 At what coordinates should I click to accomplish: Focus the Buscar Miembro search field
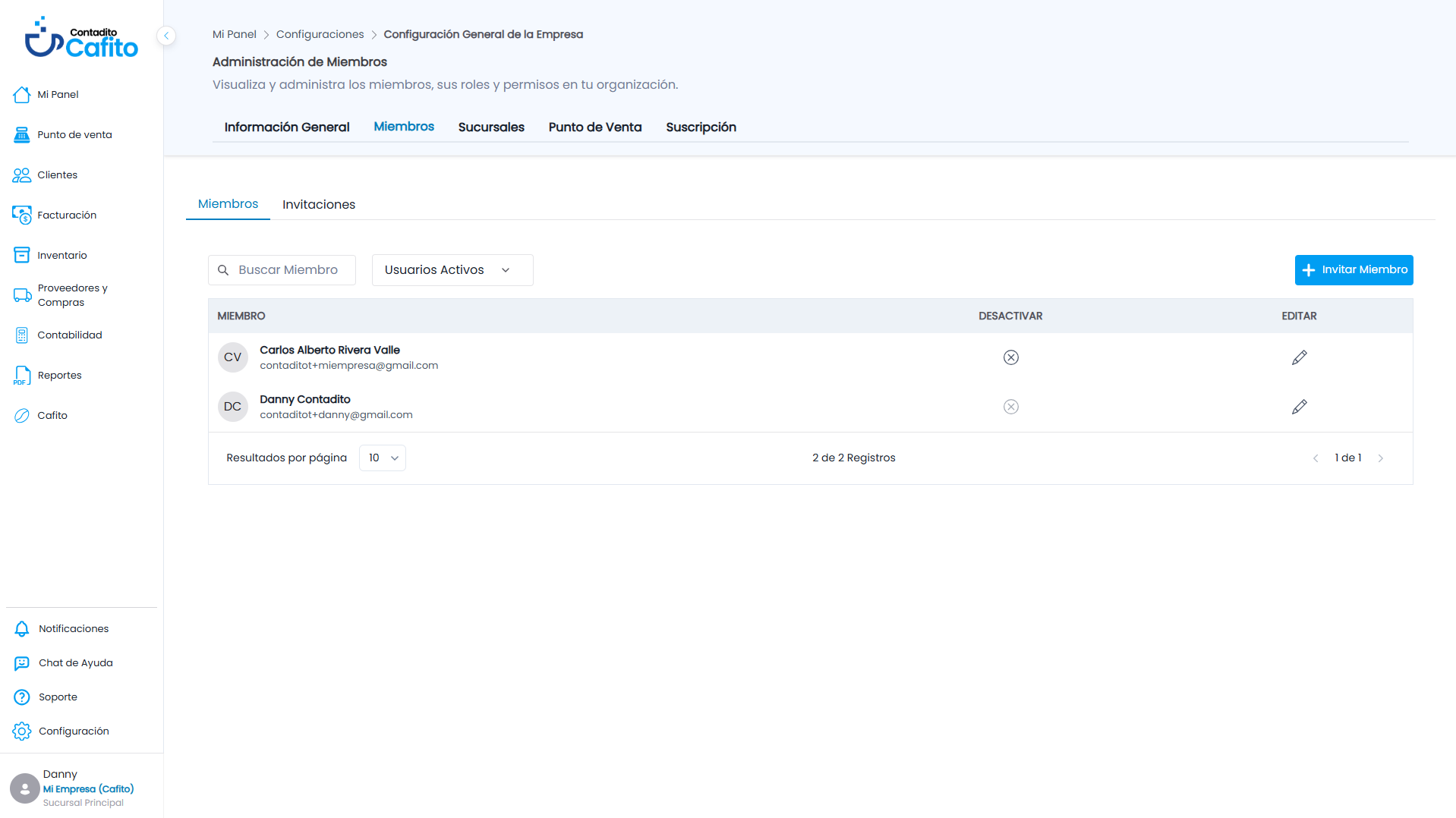click(282, 270)
